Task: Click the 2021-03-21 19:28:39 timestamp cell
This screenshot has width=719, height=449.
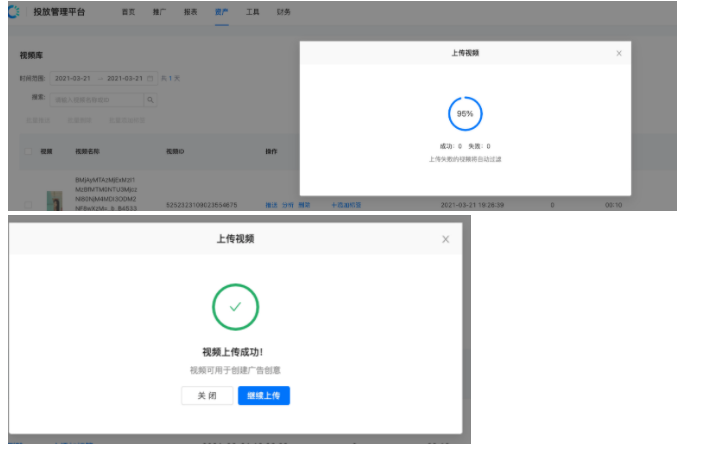Action: pos(472,205)
